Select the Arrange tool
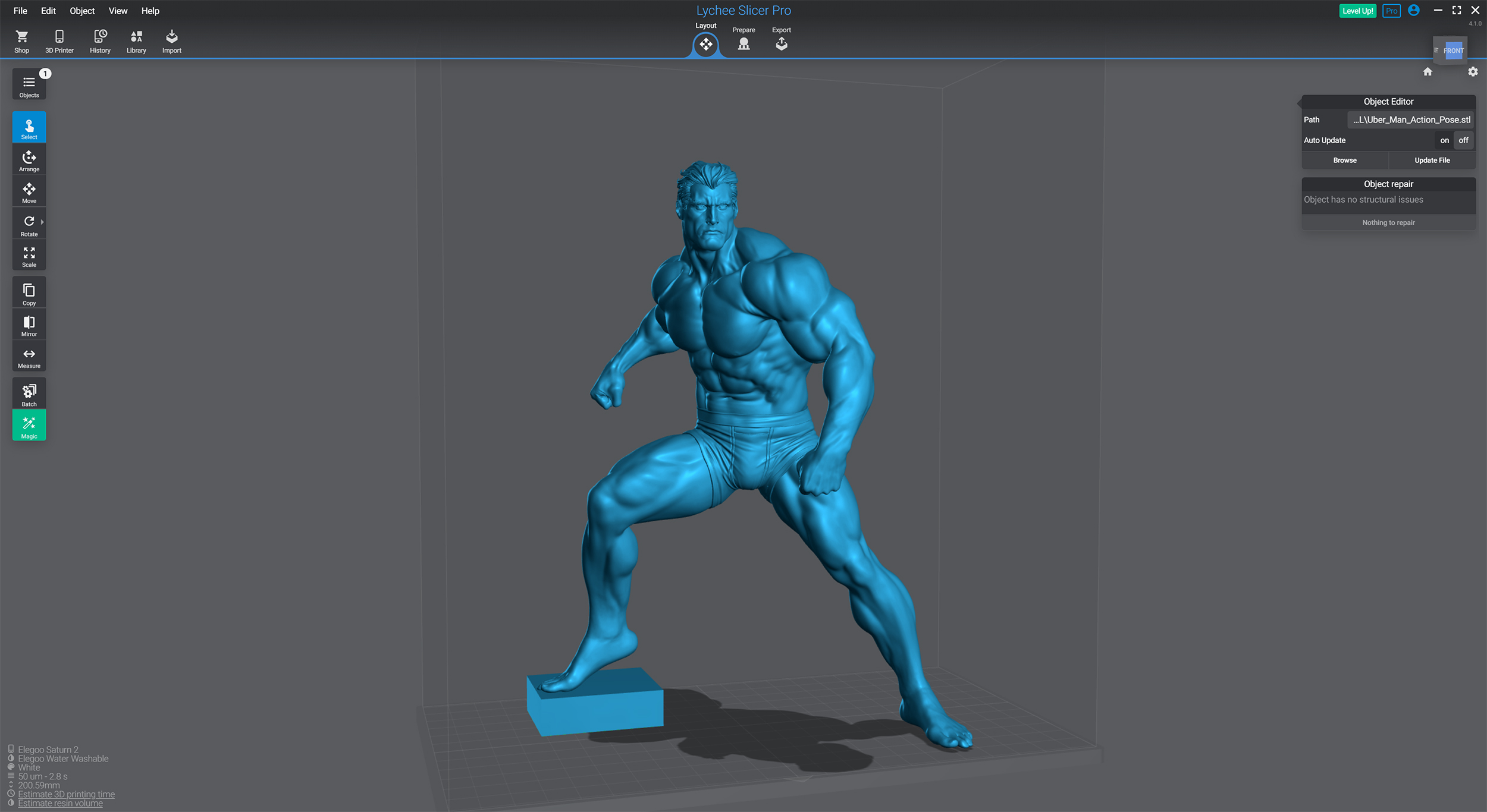The image size is (1487, 812). coord(29,160)
